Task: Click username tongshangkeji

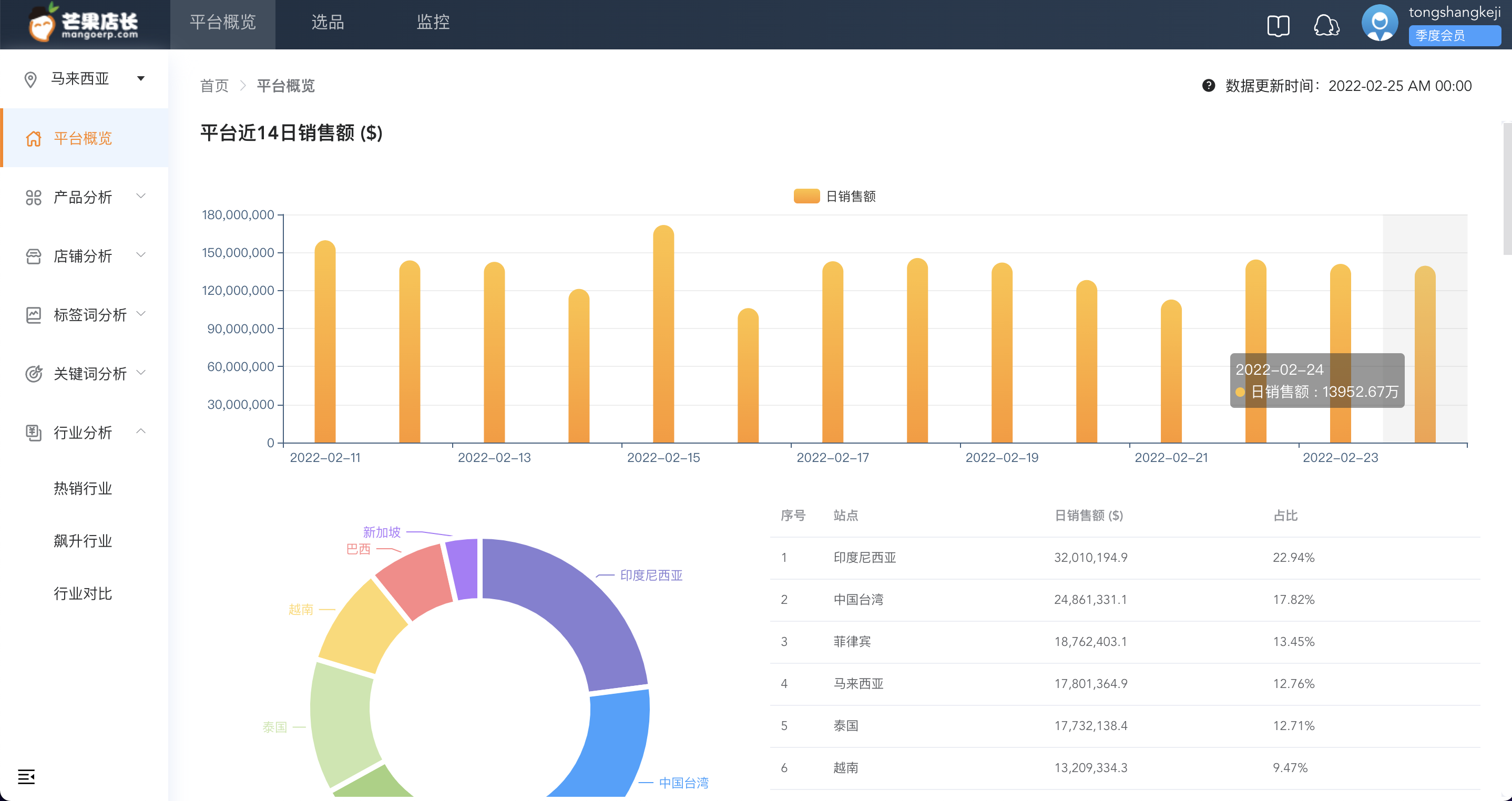Action: pyautogui.click(x=1455, y=12)
